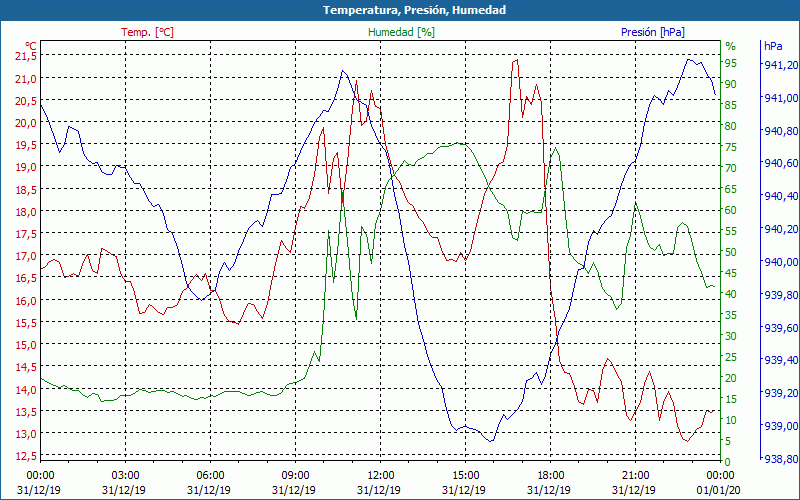
Task: Click the chart title 'Temperatura, Presión, Humedad'
Action: pyautogui.click(x=414, y=10)
